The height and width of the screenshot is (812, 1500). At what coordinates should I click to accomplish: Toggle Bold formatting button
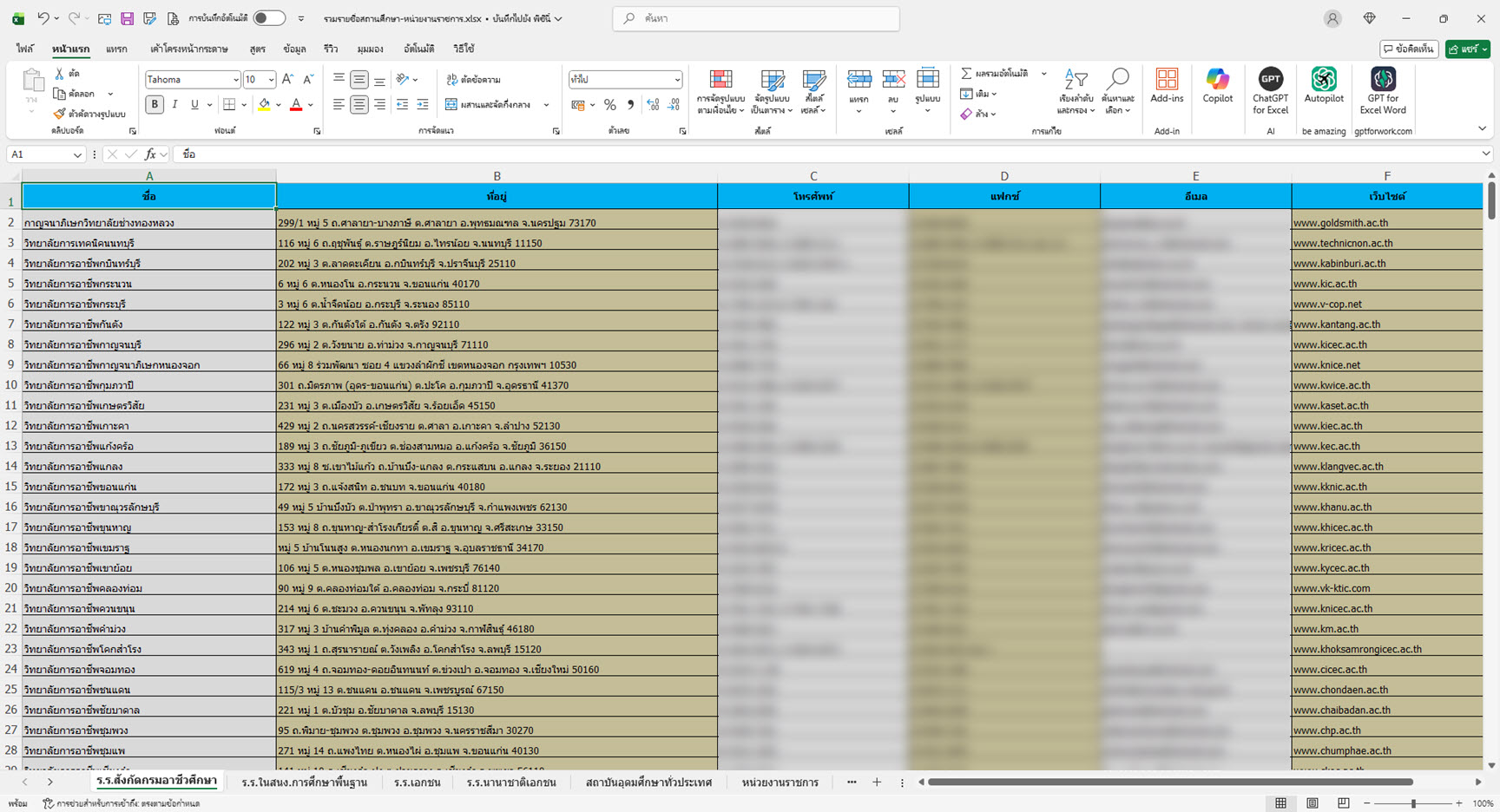(155, 105)
